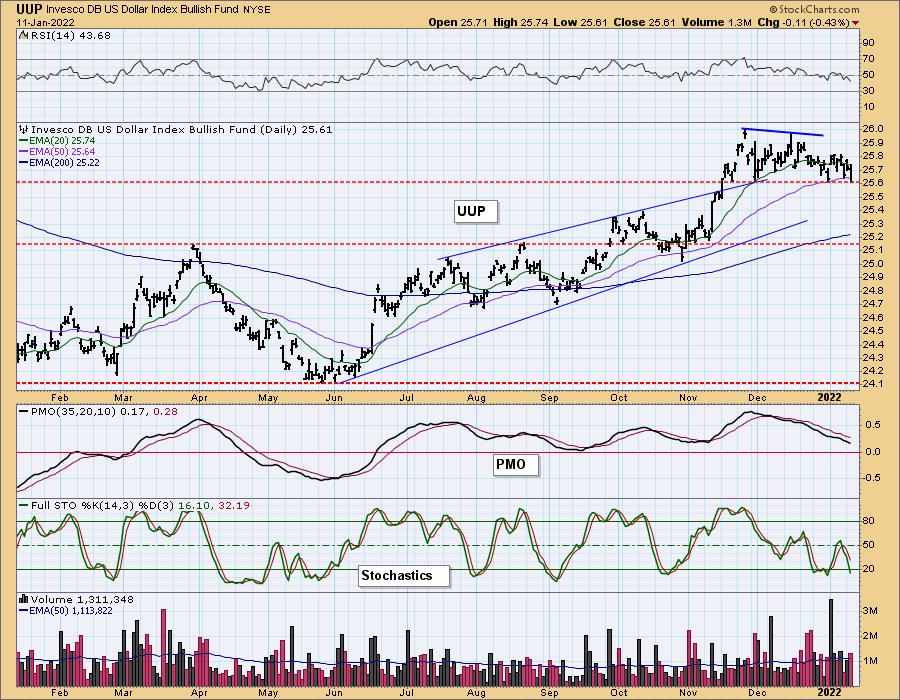Image resolution: width=900 pixels, height=700 pixels.
Task: Click the PMO annotation box
Action: [x=516, y=464]
